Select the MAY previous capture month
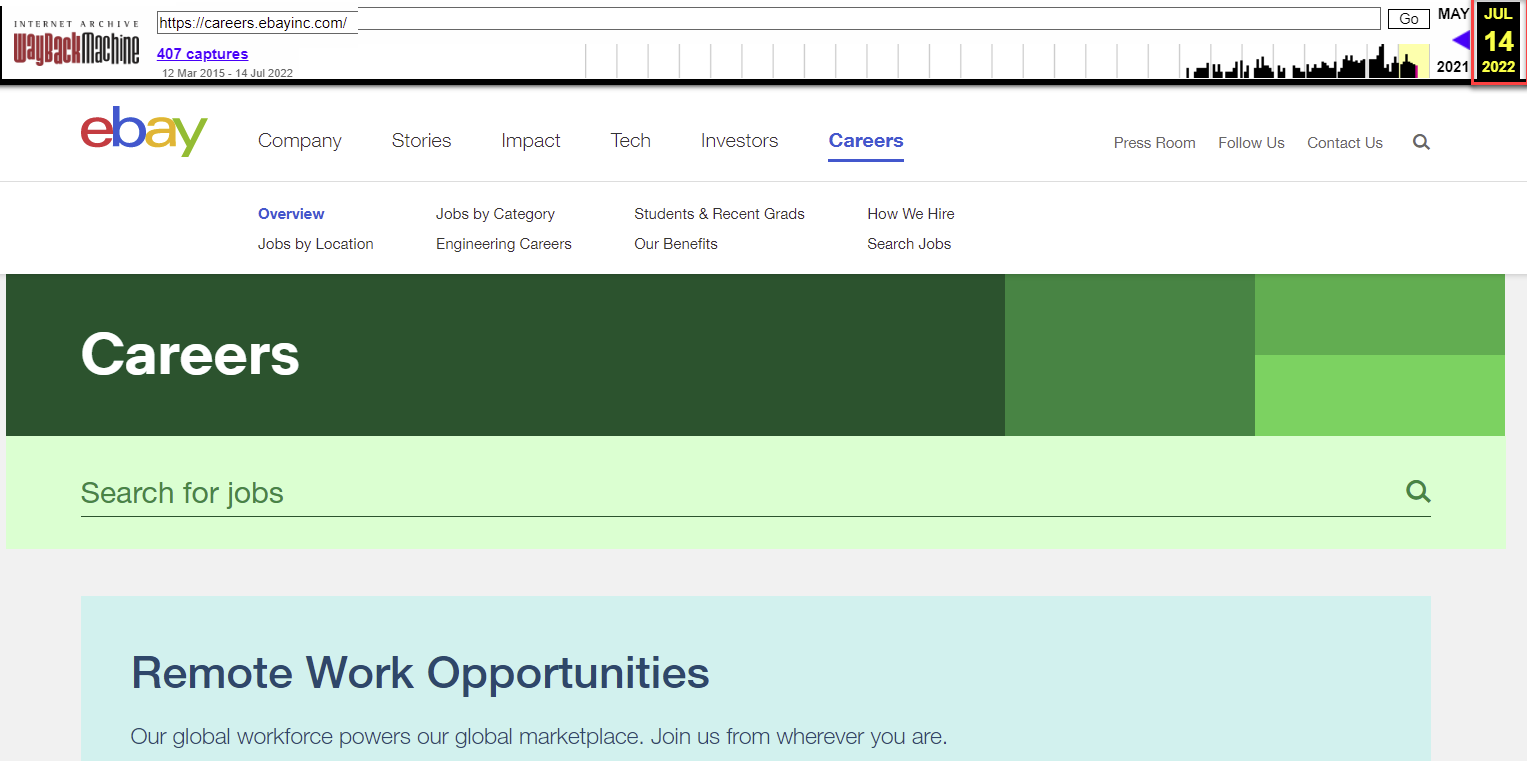This screenshot has width=1527, height=761. click(1453, 14)
